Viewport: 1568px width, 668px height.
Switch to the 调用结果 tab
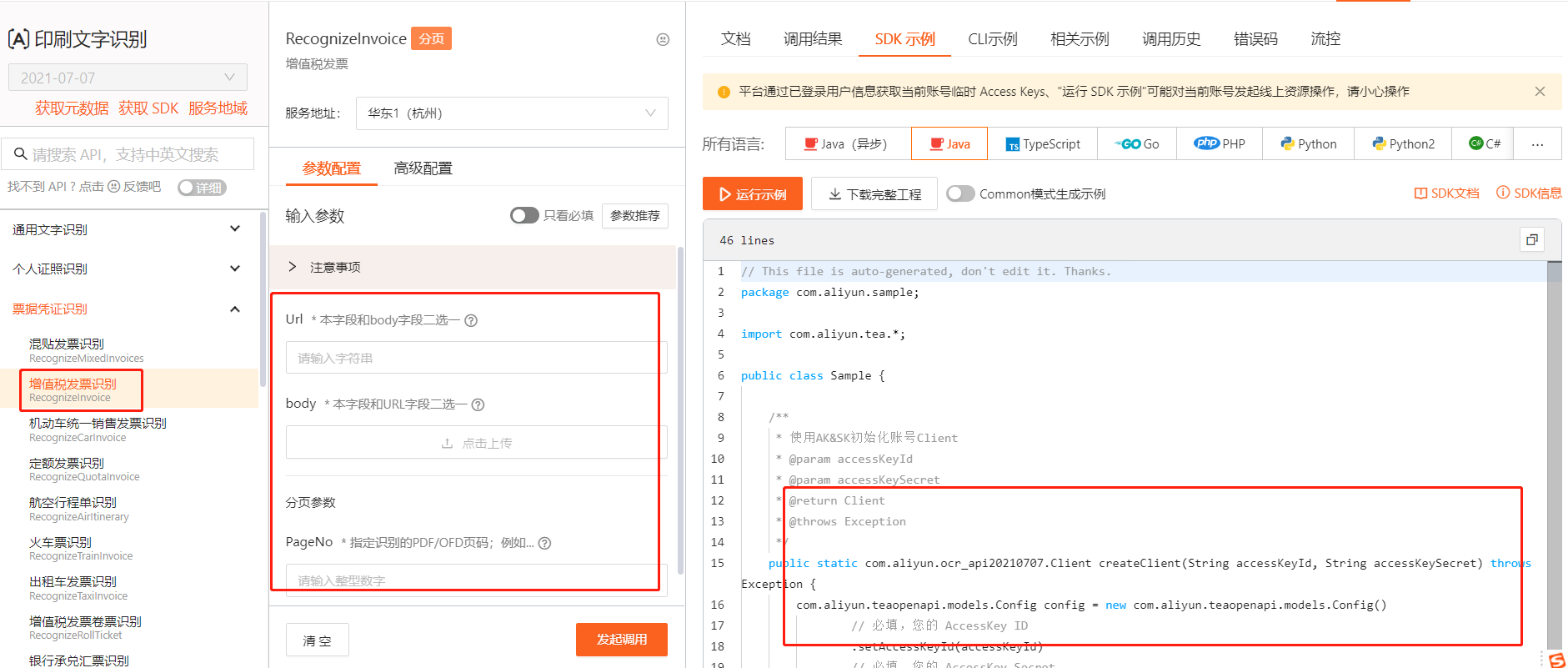click(813, 39)
